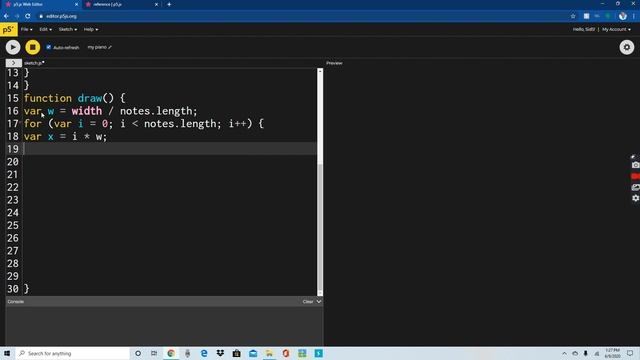This screenshot has width=640, height=360.
Task: Open a new browser tab
Action: tap(169, 4)
